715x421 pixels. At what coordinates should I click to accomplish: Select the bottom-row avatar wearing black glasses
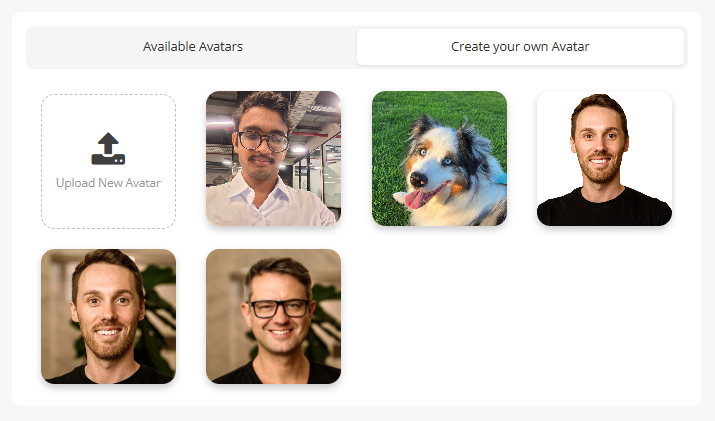click(x=273, y=316)
